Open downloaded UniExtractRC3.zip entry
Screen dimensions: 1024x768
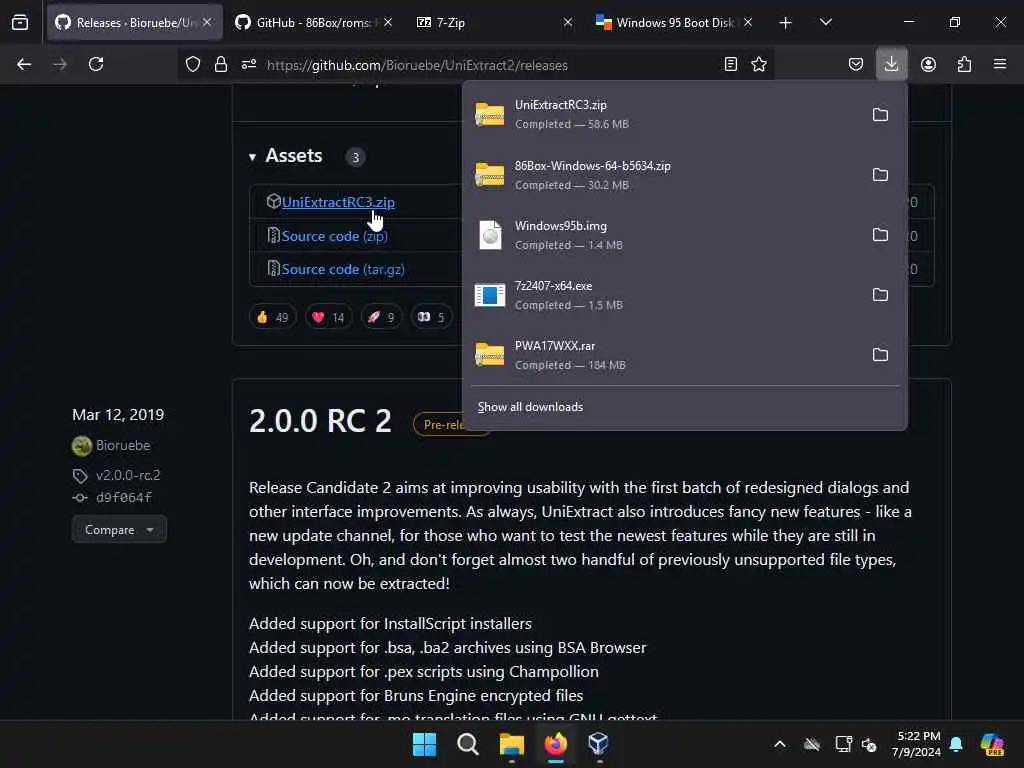pyautogui.click(x=662, y=115)
